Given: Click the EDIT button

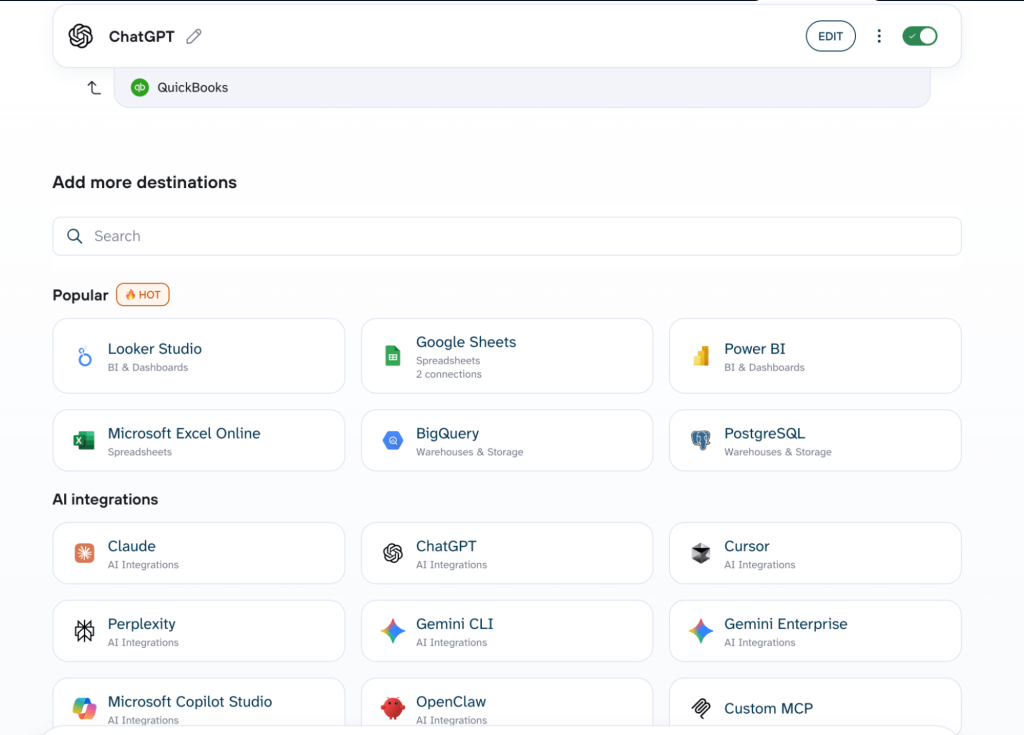Looking at the screenshot, I should point(830,36).
